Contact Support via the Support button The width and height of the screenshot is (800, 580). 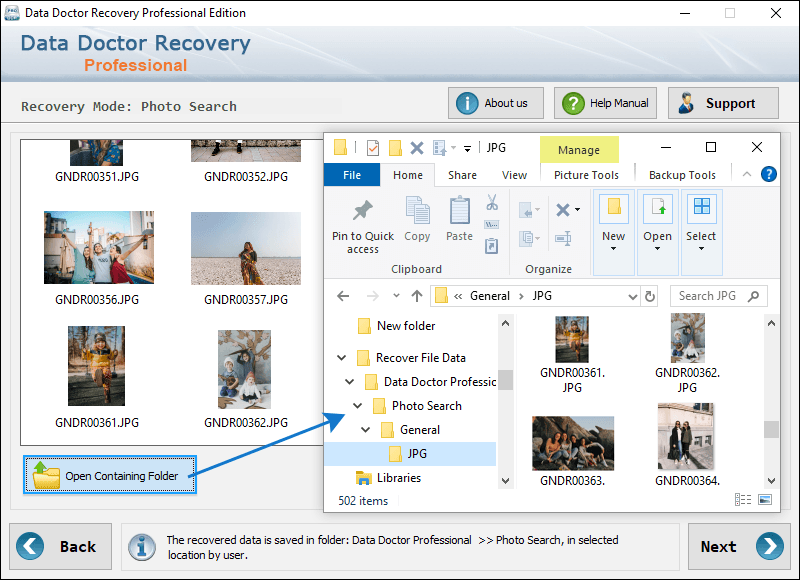pos(723,103)
